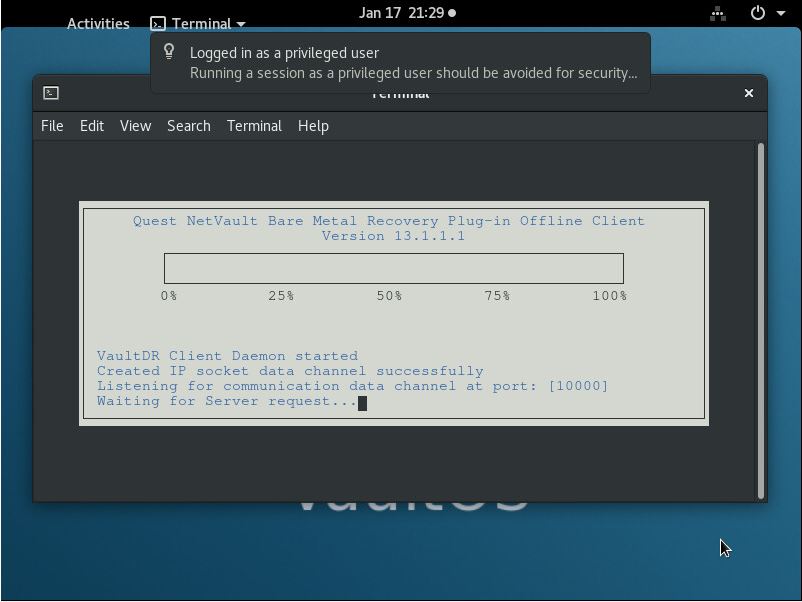802x602 pixels.
Task: Click the terminal window icon in title bar
Action: click(x=51, y=93)
